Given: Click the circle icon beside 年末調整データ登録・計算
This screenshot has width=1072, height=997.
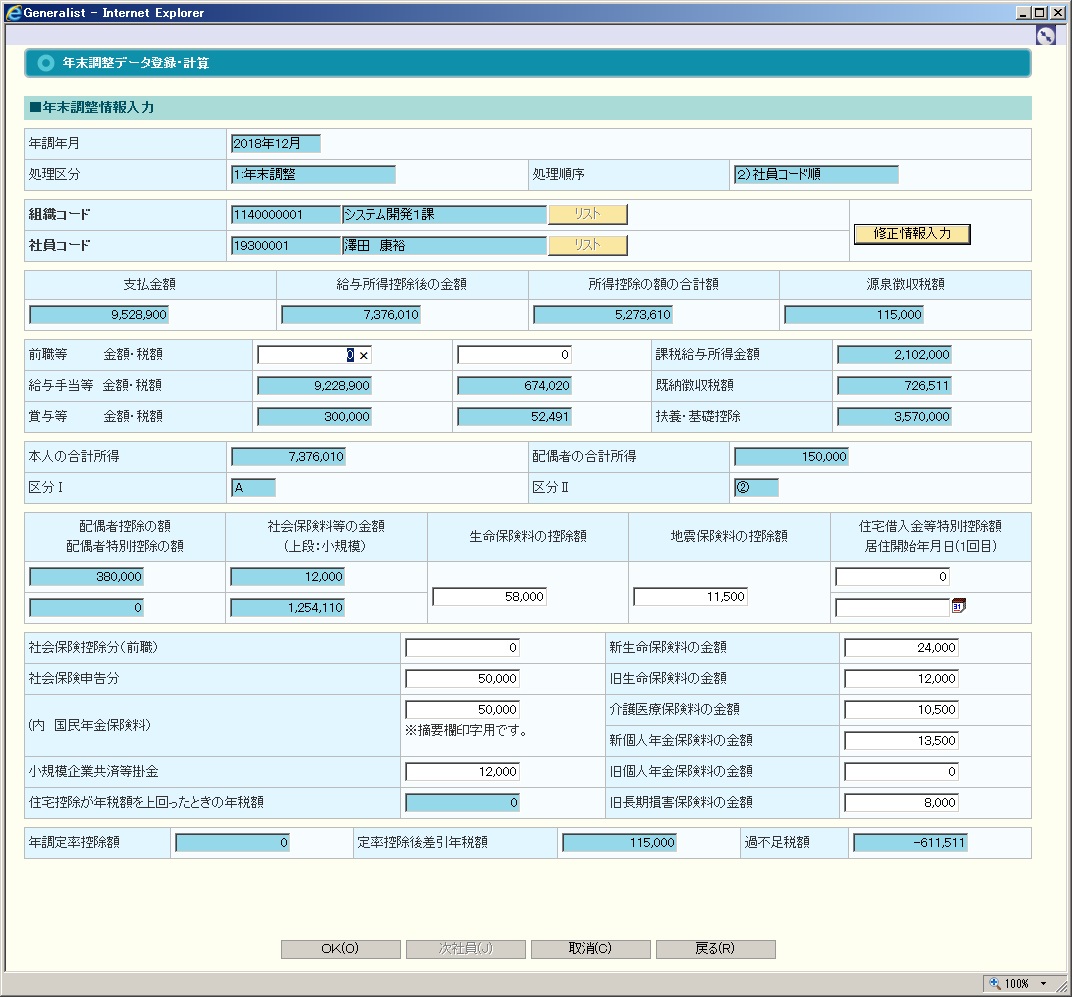Looking at the screenshot, I should pyautogui.click(x=45, y=63).
